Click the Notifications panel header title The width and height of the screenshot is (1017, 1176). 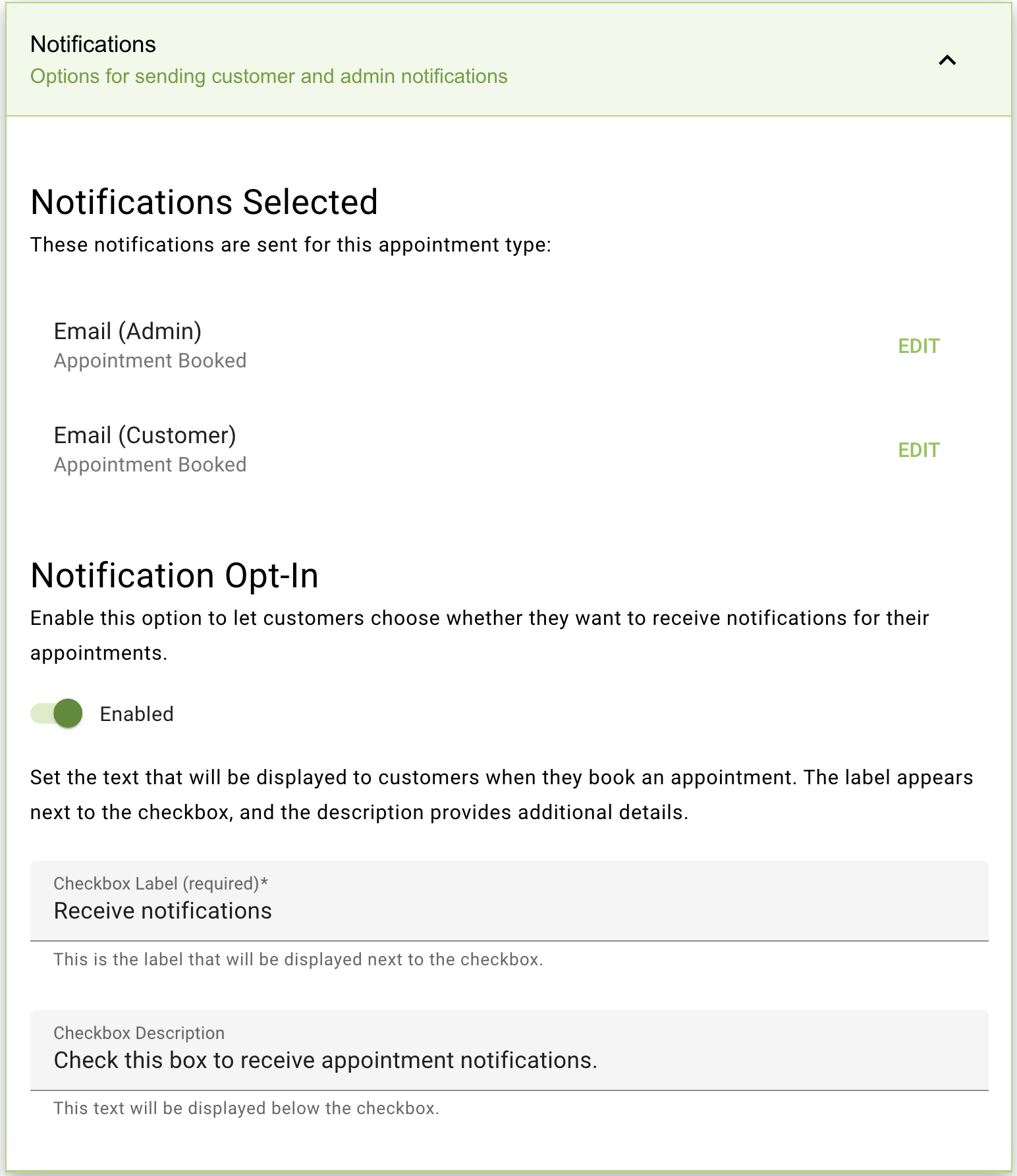click(x=93, y=44)
